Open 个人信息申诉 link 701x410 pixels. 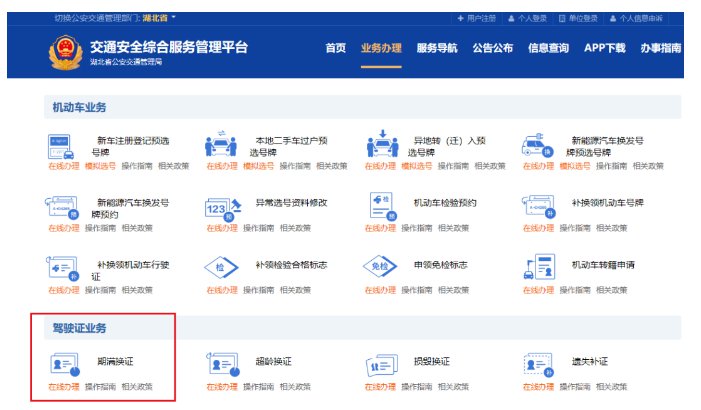pos(636,18)
